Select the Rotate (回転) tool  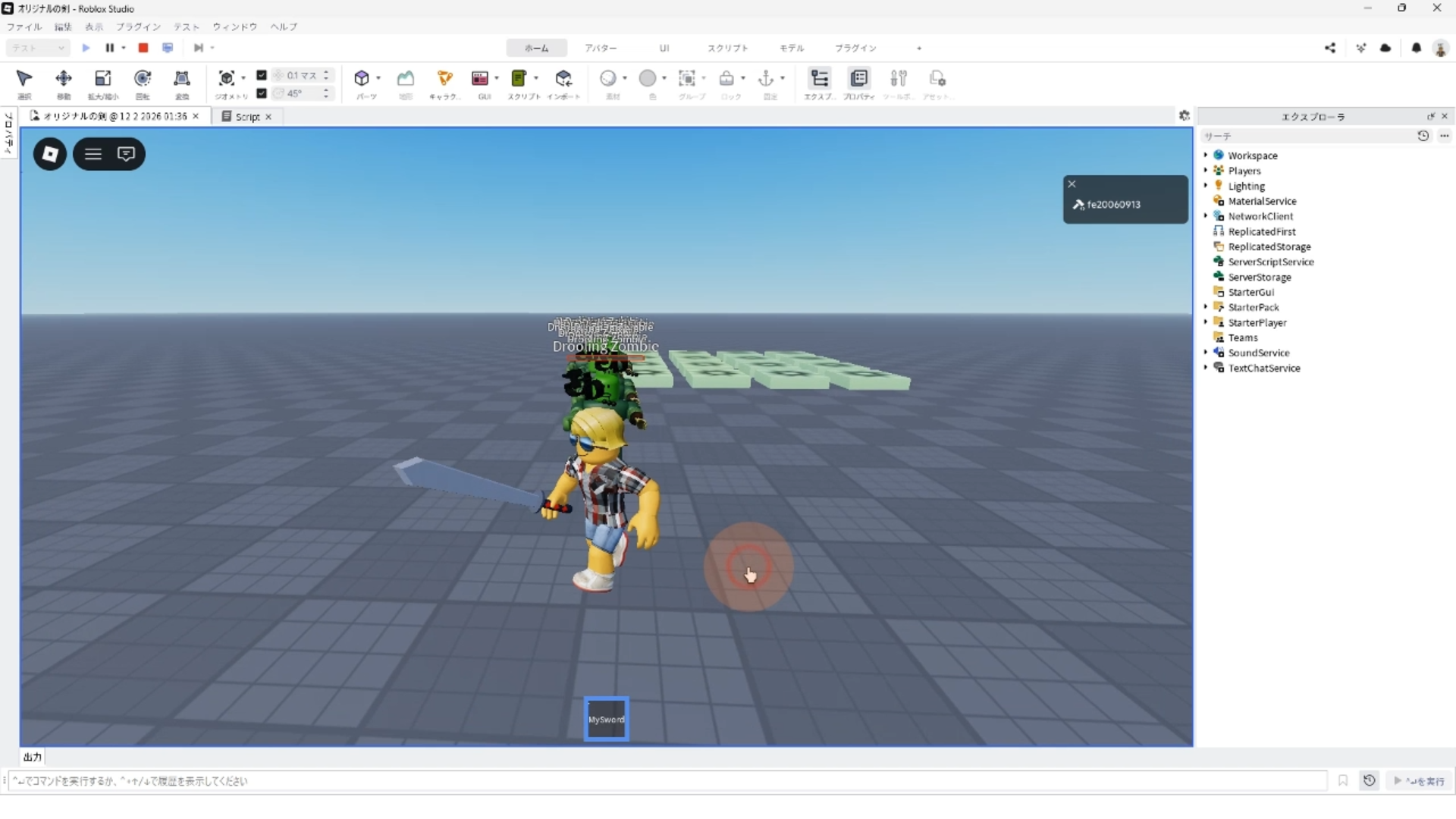[x=142, y=79]
